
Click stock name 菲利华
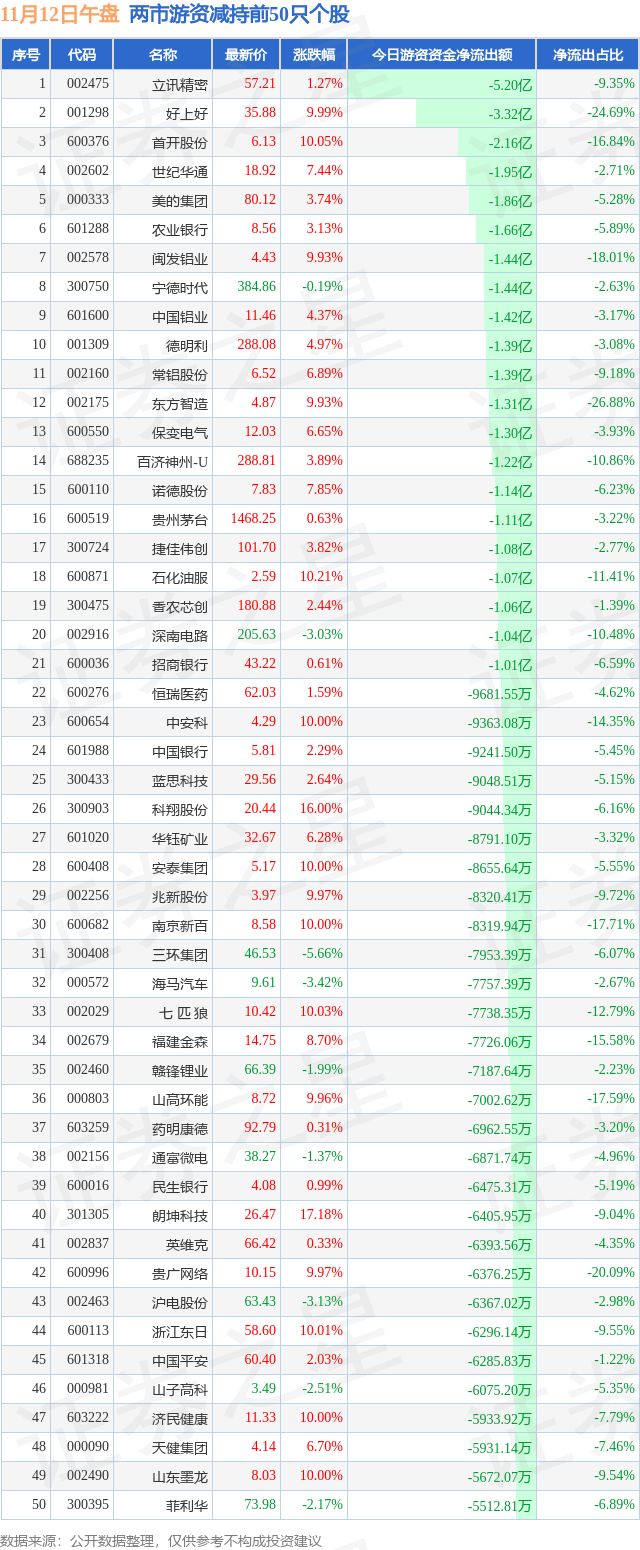tap(187, 1506)
